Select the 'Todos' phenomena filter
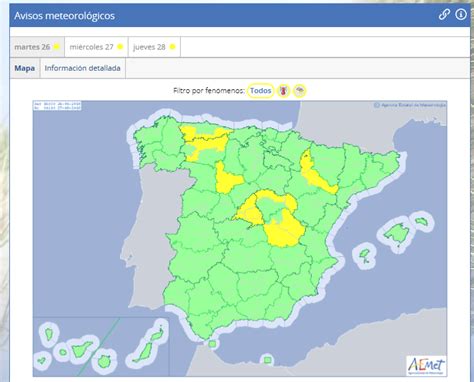The width and height of the screenshot is (474, 382). click(x=261, y=91)
